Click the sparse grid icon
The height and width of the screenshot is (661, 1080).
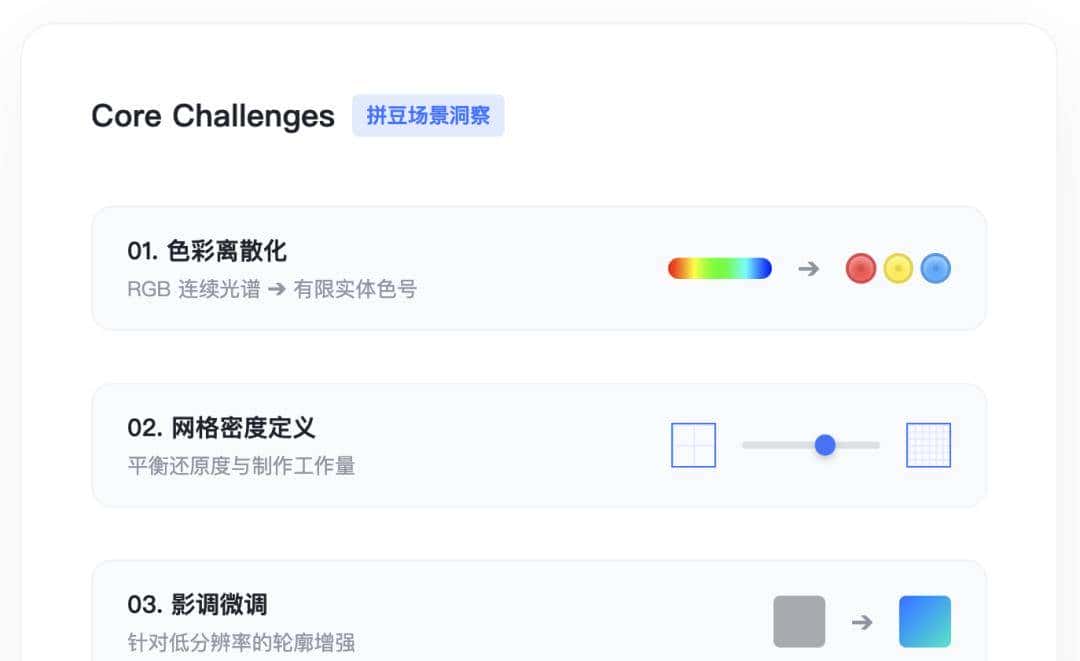(x=693, y=445)
